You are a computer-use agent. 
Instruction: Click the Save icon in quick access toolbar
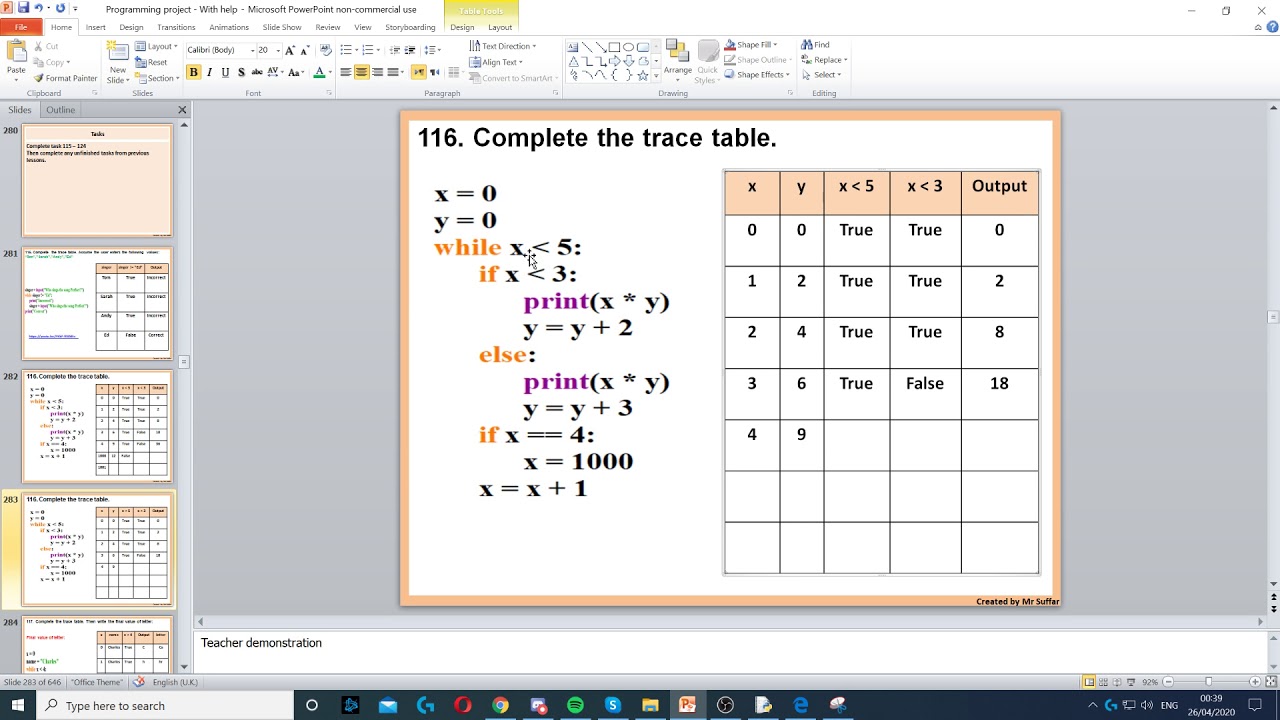point(23,8)
